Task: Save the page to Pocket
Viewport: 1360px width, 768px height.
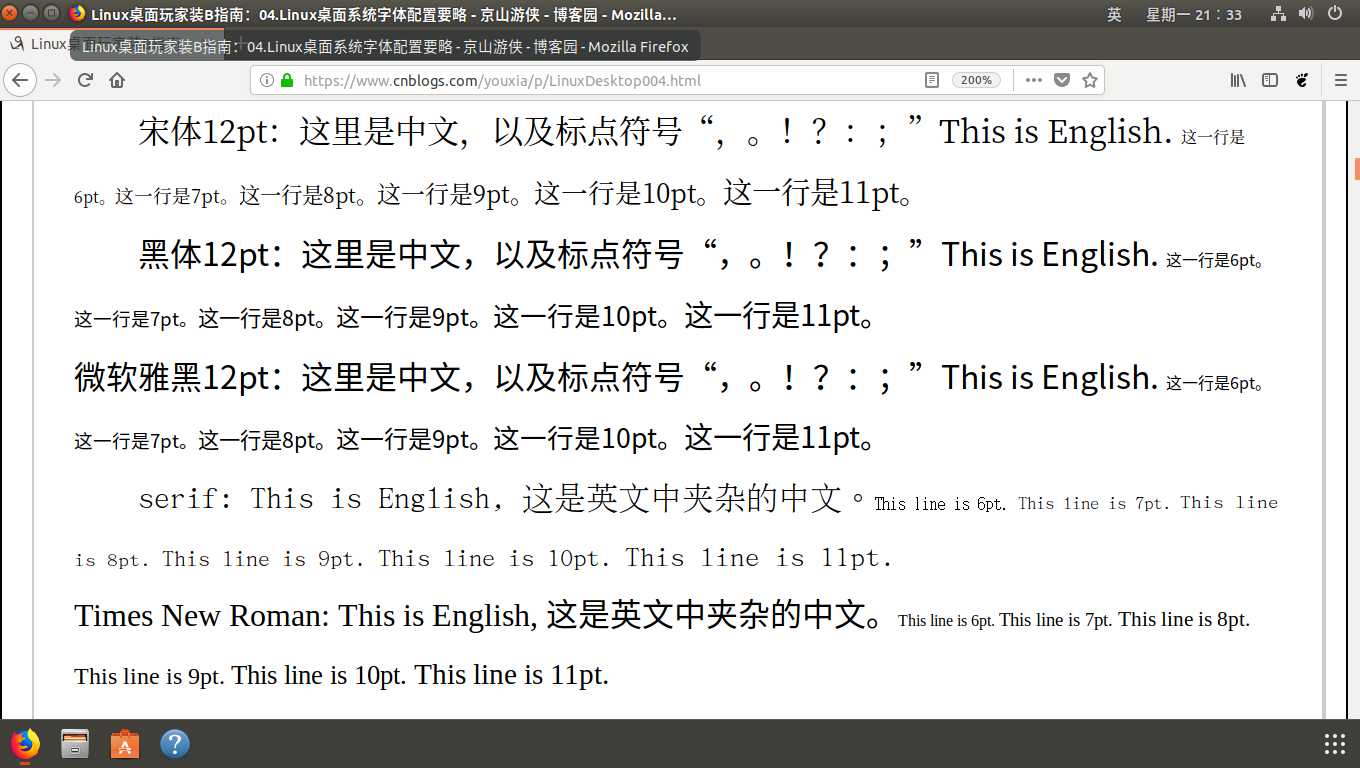Action: (x=1062, y=80)
